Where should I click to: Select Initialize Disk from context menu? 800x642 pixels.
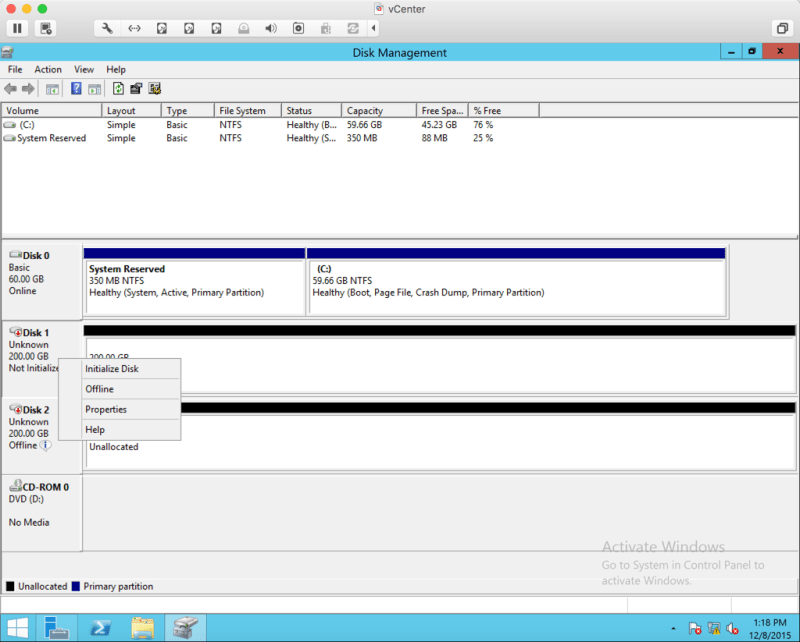[x=112, y=369]
